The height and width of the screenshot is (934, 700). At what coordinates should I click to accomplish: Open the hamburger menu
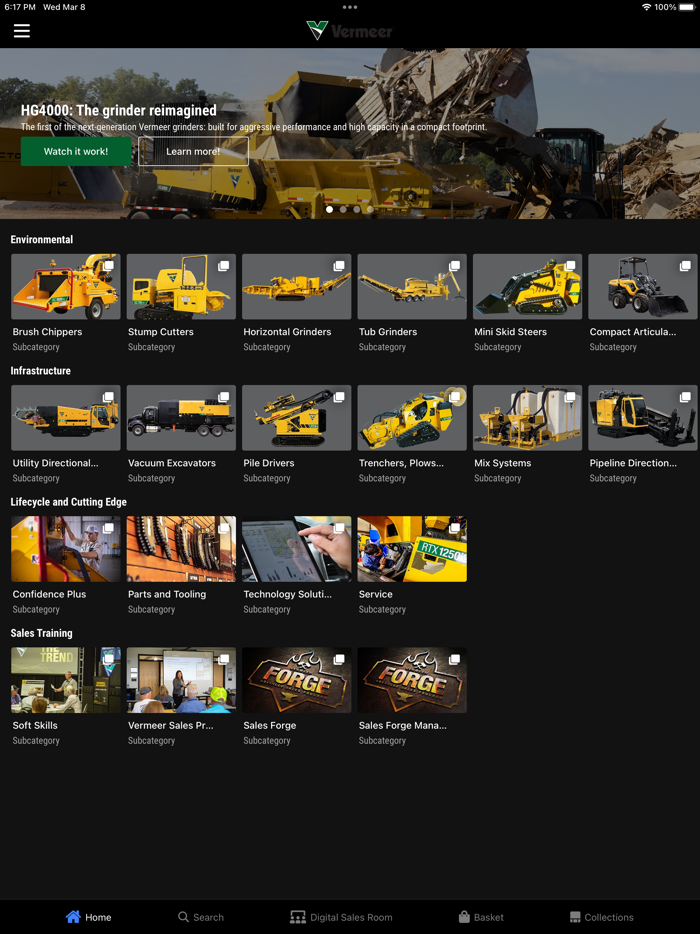22,31
